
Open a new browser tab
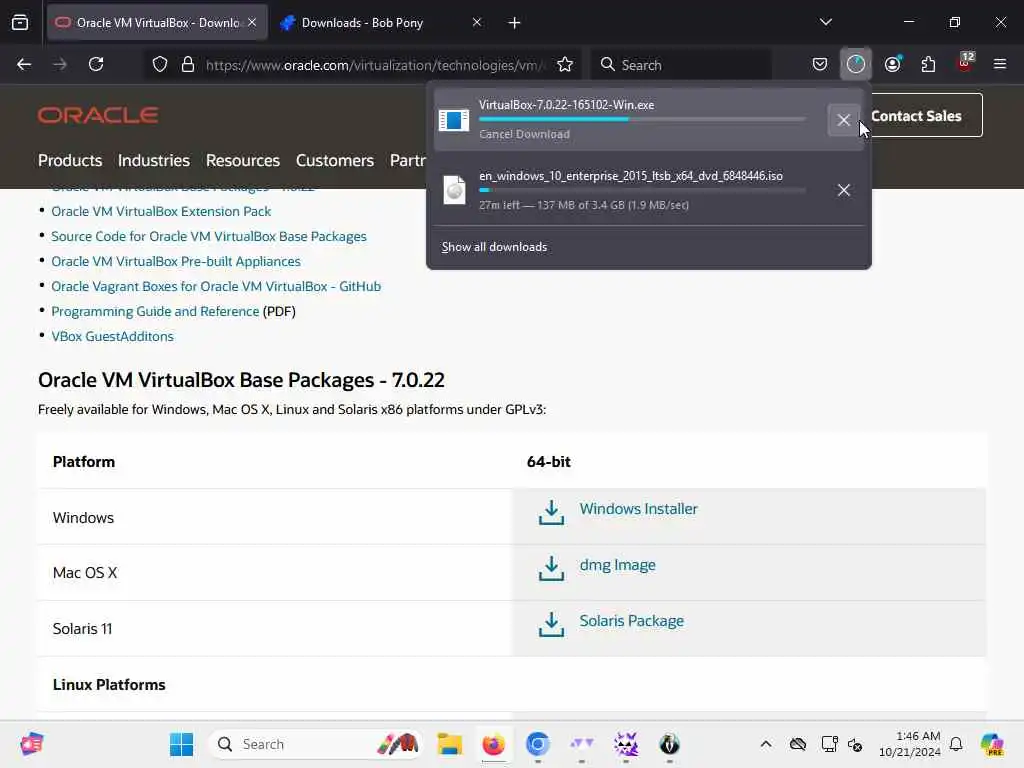[x=514, y=23]
